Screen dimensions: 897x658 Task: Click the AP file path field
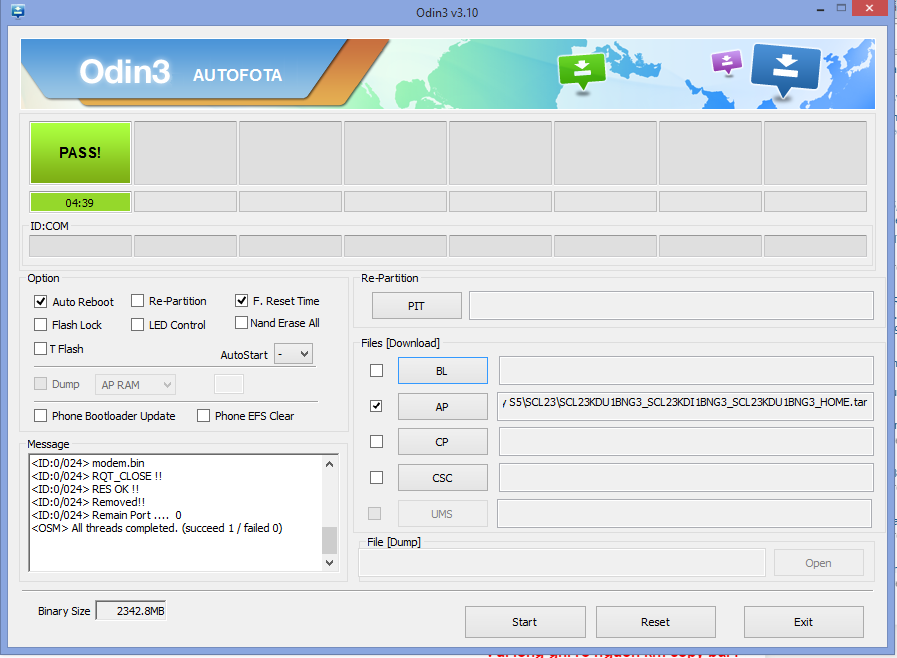(685, 406)
